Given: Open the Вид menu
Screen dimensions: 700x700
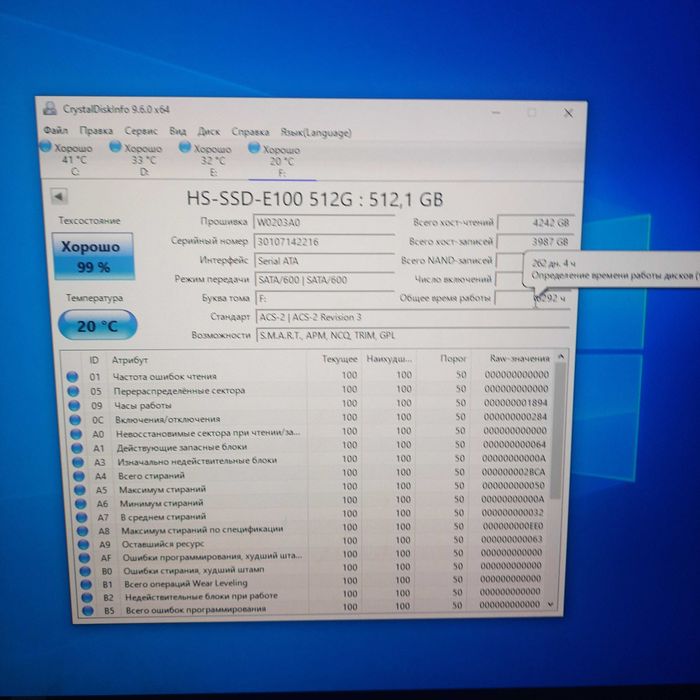Looking at the screenshot, I should tap(177, 131).
